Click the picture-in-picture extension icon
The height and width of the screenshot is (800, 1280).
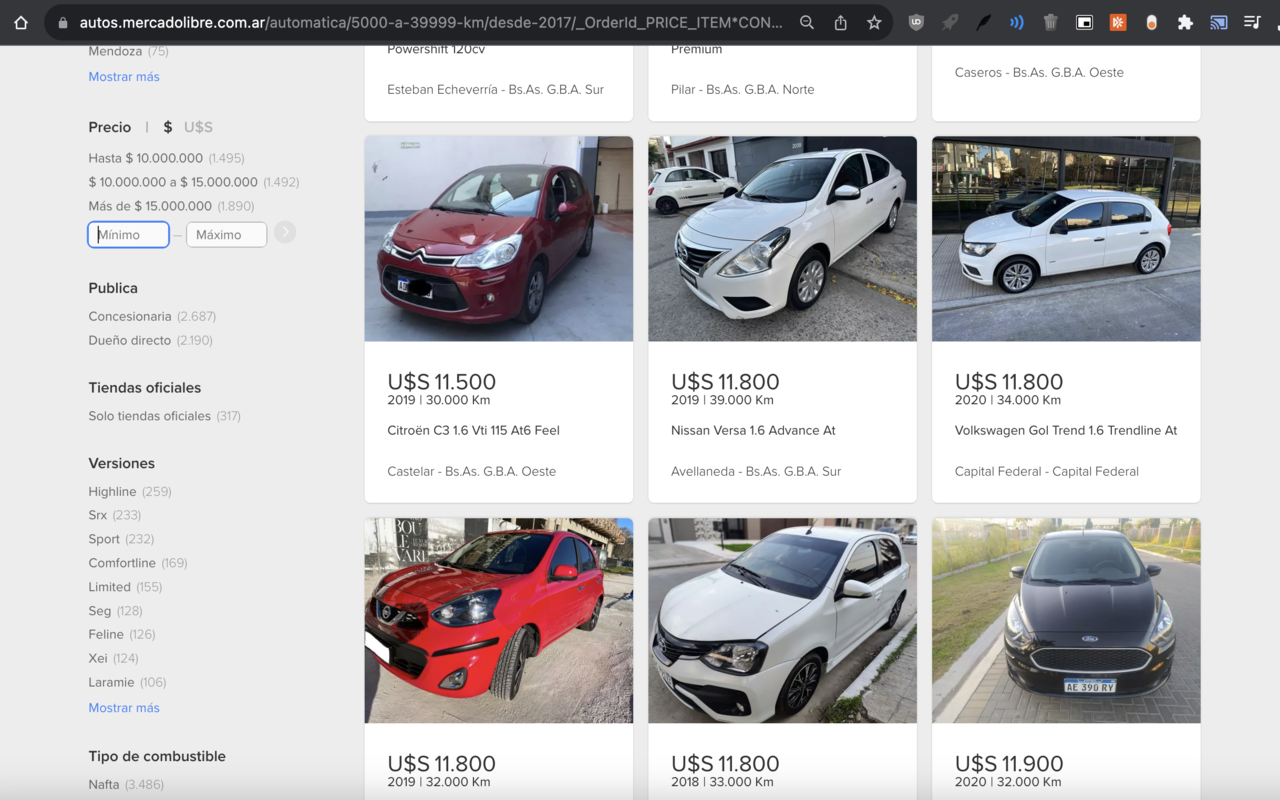coord(1084,22)
